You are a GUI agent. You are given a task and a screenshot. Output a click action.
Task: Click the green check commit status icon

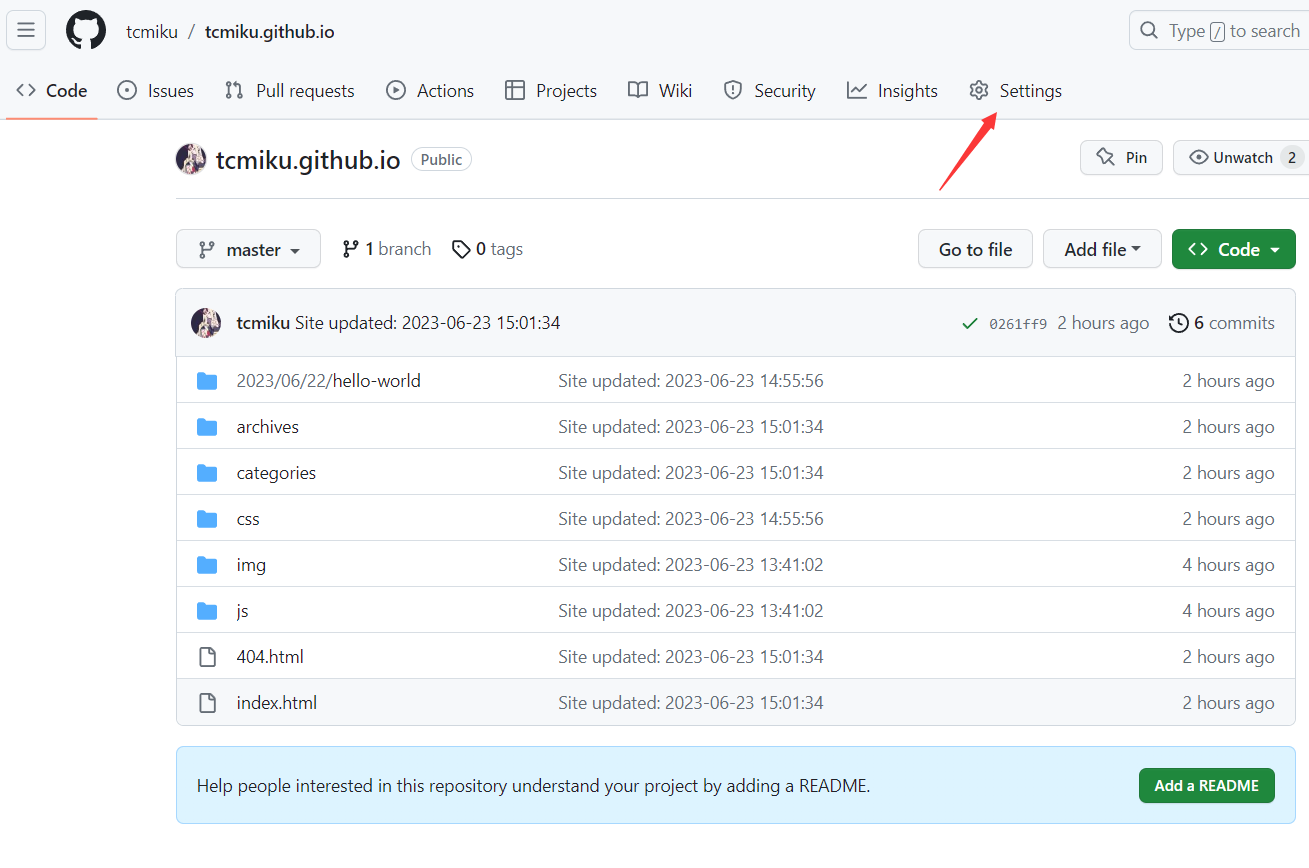969,324
